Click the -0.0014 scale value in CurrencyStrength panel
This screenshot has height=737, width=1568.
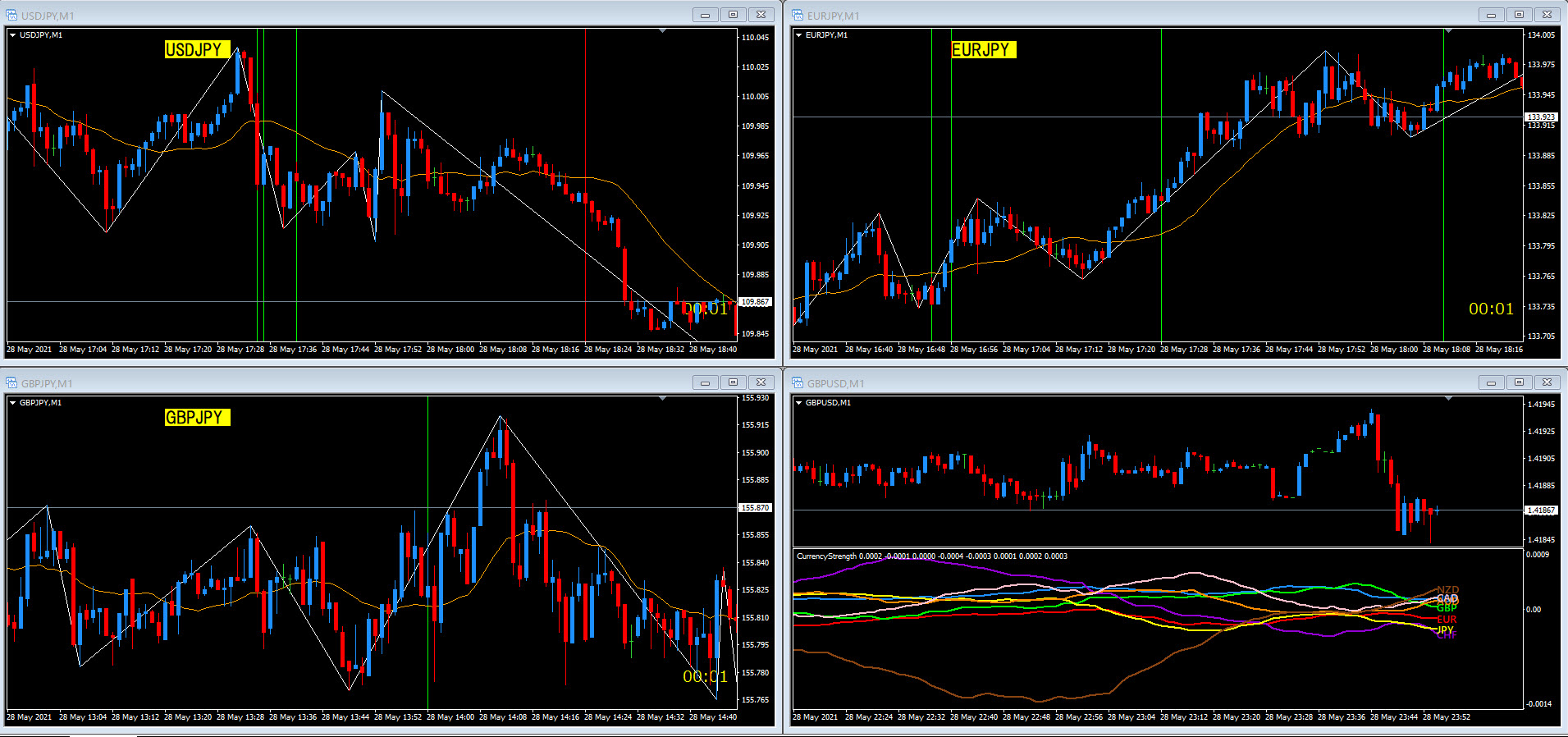[x=1538, y=704]
